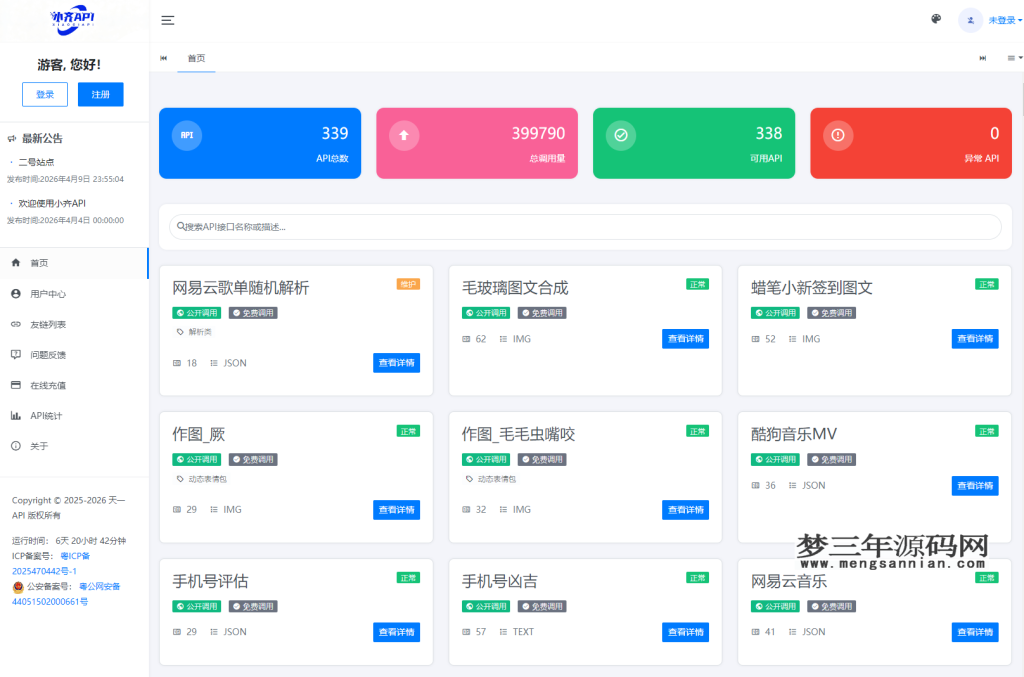Click the hamburger menu icon to collapse sidebar

tap(167, 19)
